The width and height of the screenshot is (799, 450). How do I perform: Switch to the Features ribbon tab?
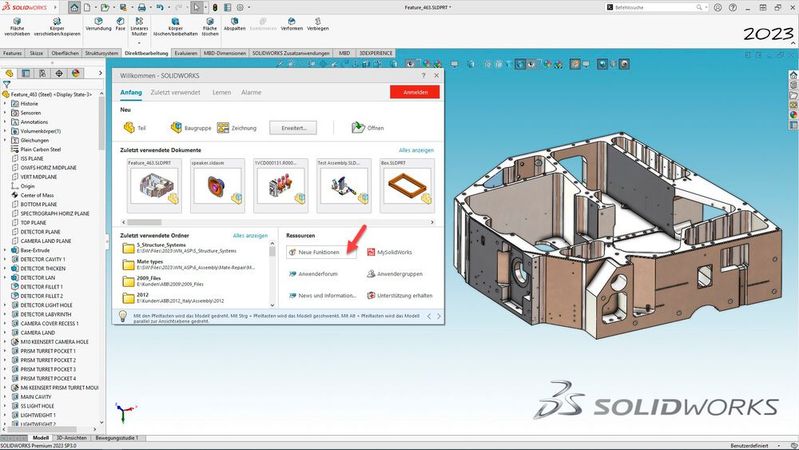point(12,53)
